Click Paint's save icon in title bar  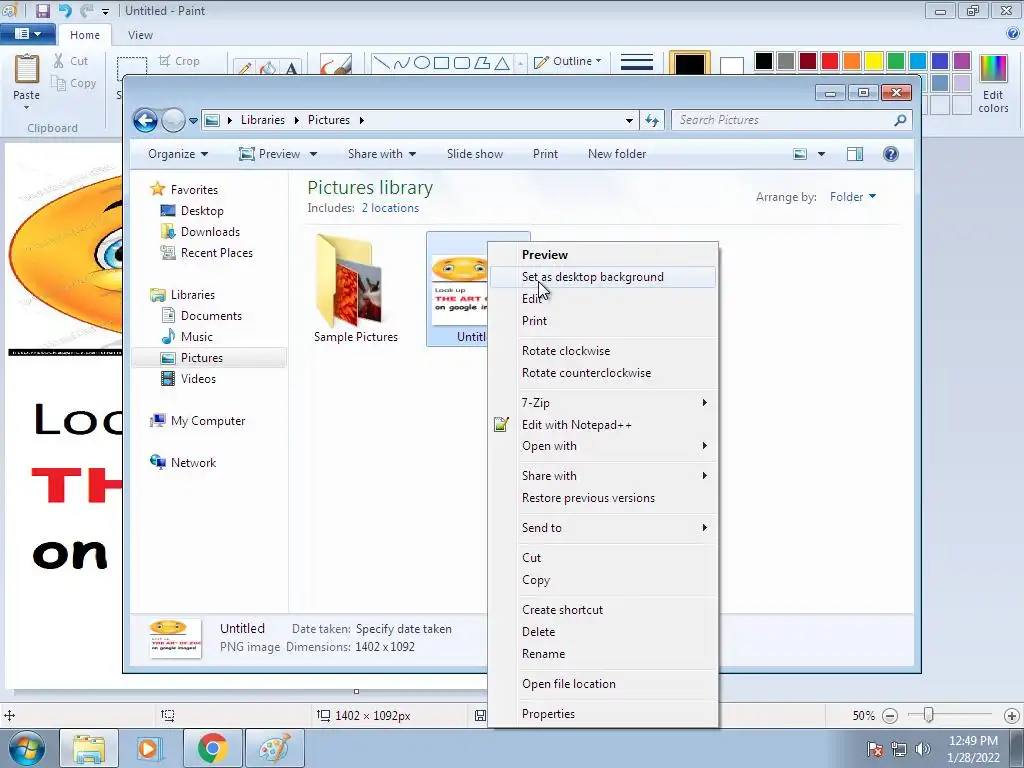tap(42, 10)
